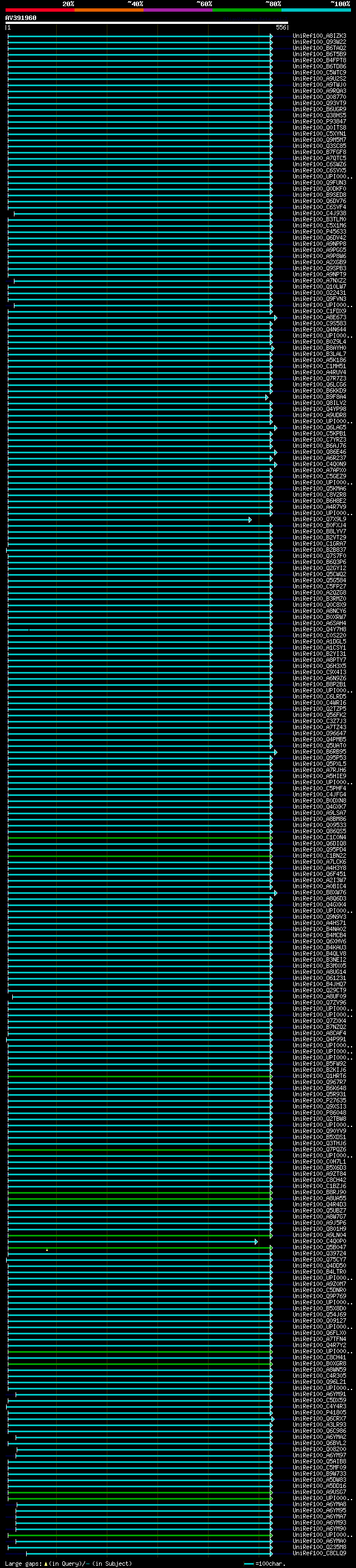Click arrowhead at end of UniRef100_A8E673 alignment
Image resolution: width=356 pixels, height=1568 pixels.
pos(276,318)
